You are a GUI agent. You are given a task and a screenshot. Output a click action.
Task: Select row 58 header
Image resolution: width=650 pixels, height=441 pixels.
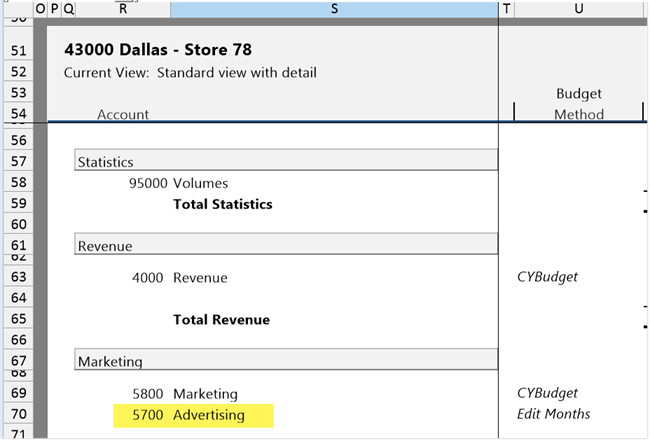(16, 183)
